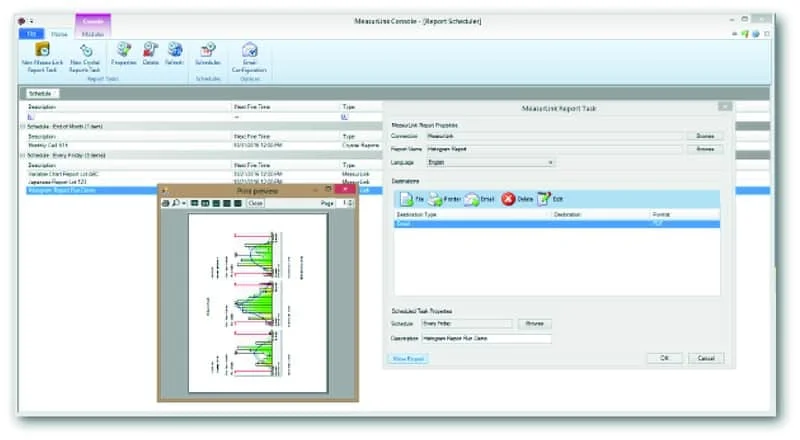Click the Connection field
800x440 pixels.
pos(554,136)
